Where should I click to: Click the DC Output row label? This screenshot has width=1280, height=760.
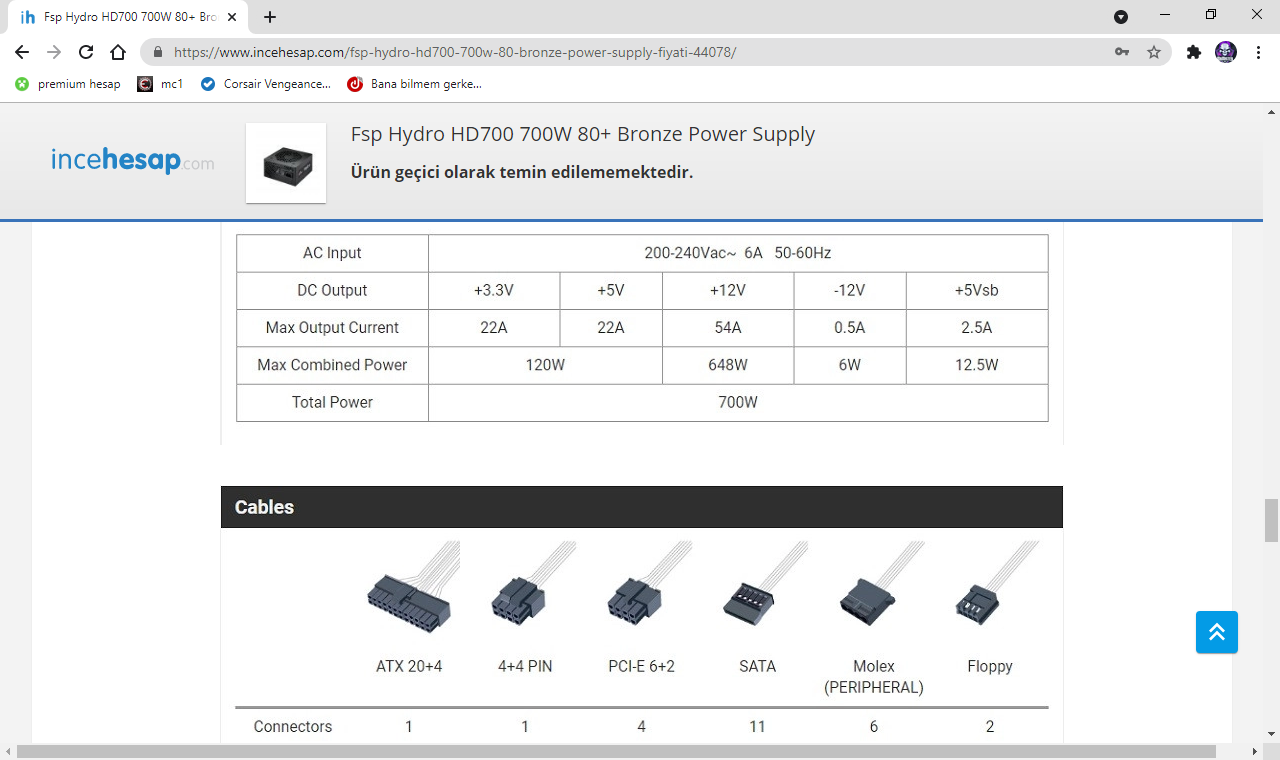tap(332, 290)
